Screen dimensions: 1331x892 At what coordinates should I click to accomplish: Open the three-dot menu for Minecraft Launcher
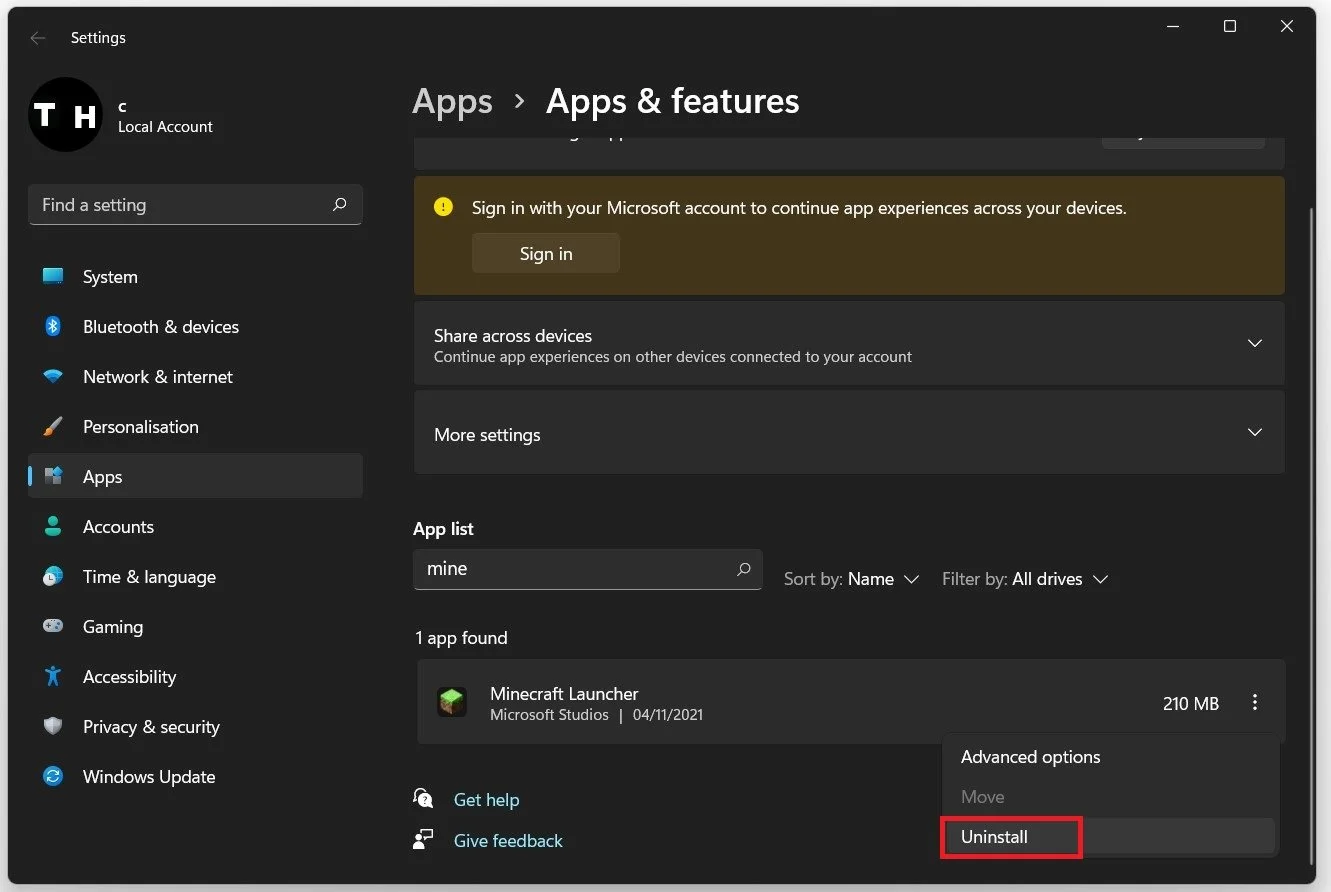point(1255,703)
